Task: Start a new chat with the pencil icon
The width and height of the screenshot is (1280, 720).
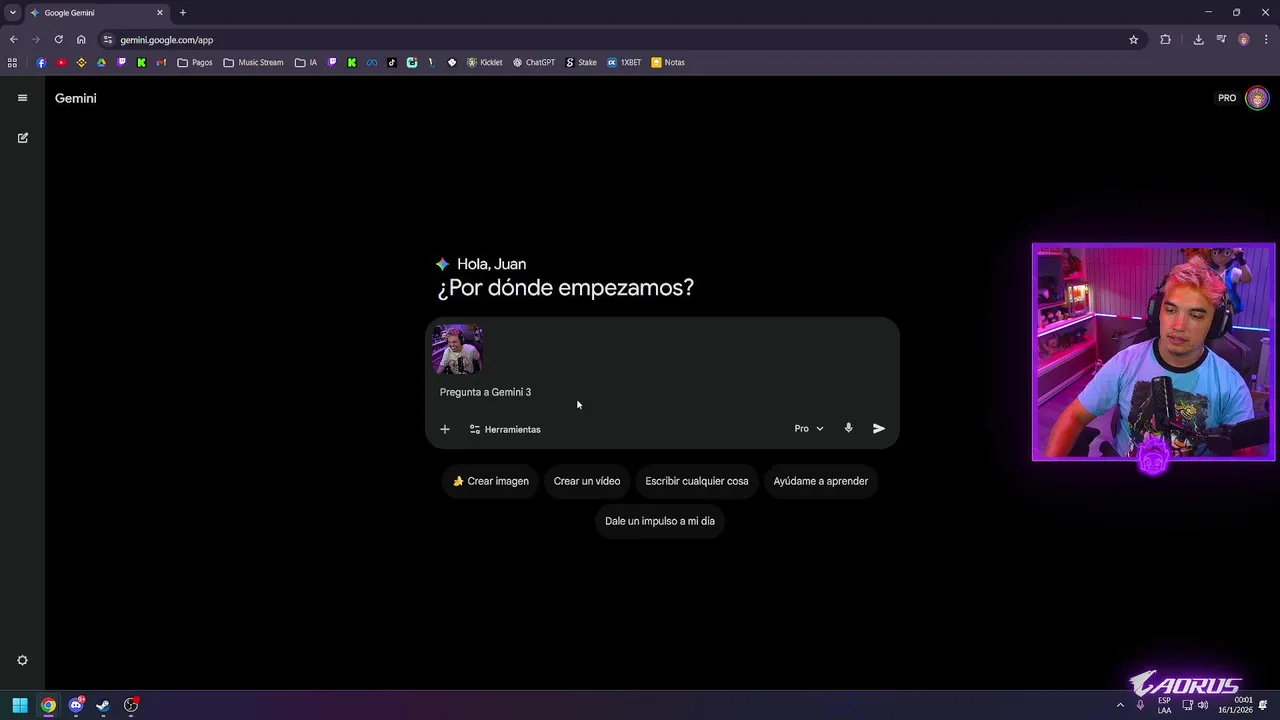Action: pos(22,138)
